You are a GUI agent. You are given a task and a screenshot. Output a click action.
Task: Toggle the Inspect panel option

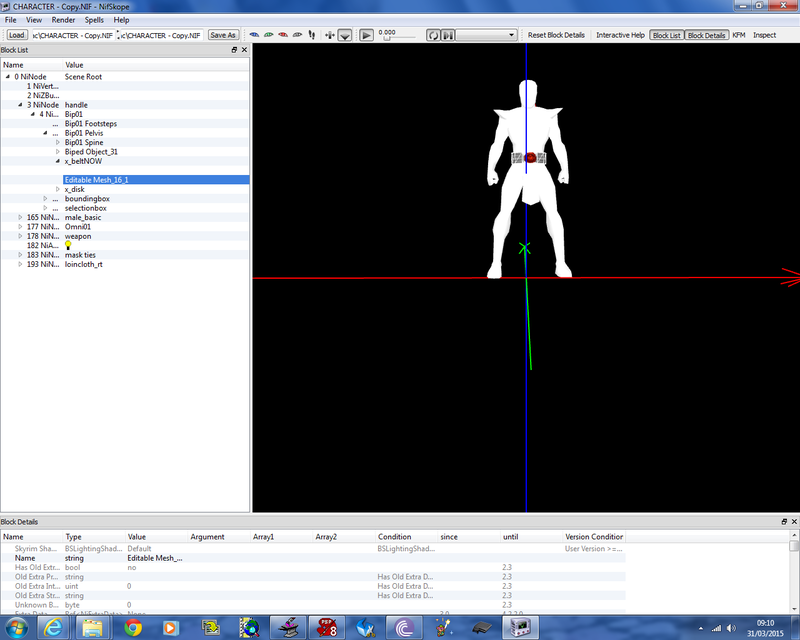pos(764,35)
